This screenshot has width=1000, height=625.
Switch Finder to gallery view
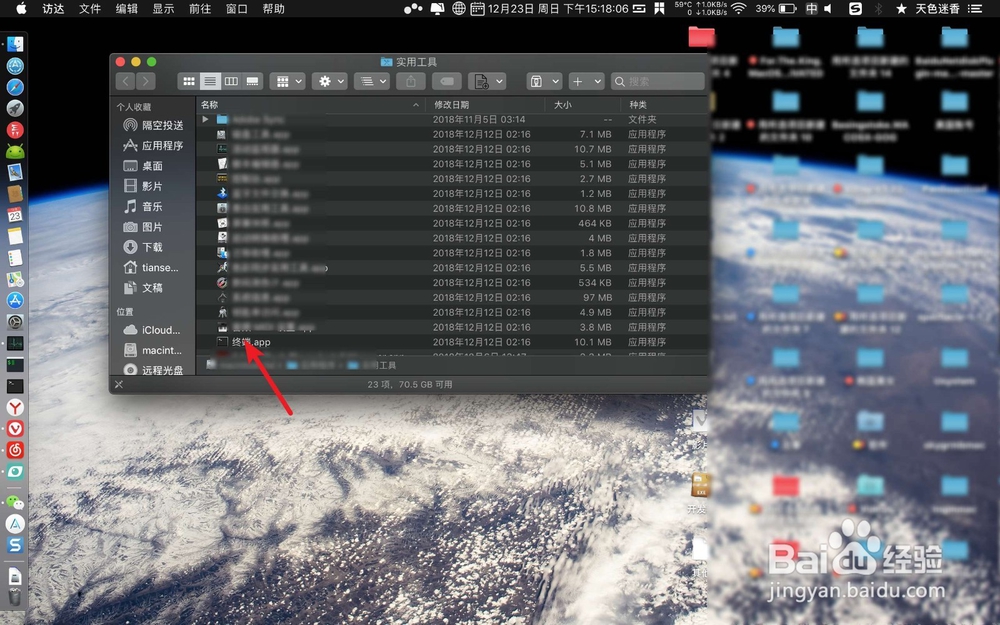point(253,82)
